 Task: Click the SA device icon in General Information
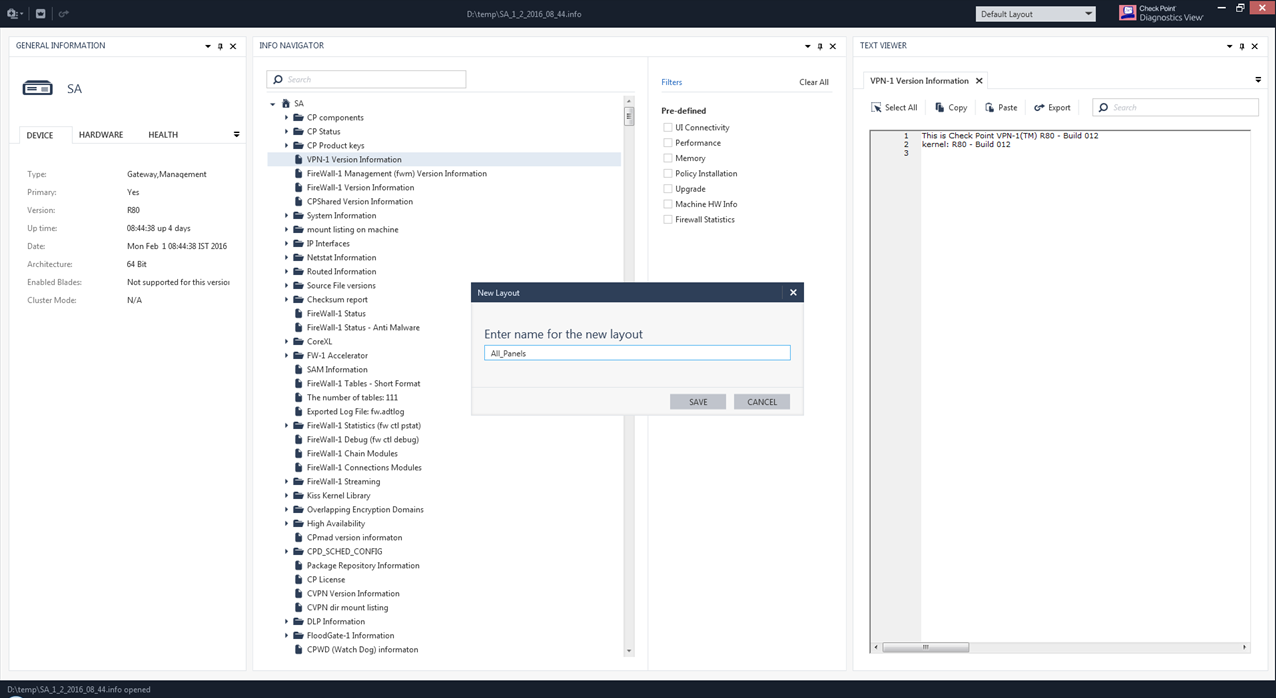tap(37, 89)
